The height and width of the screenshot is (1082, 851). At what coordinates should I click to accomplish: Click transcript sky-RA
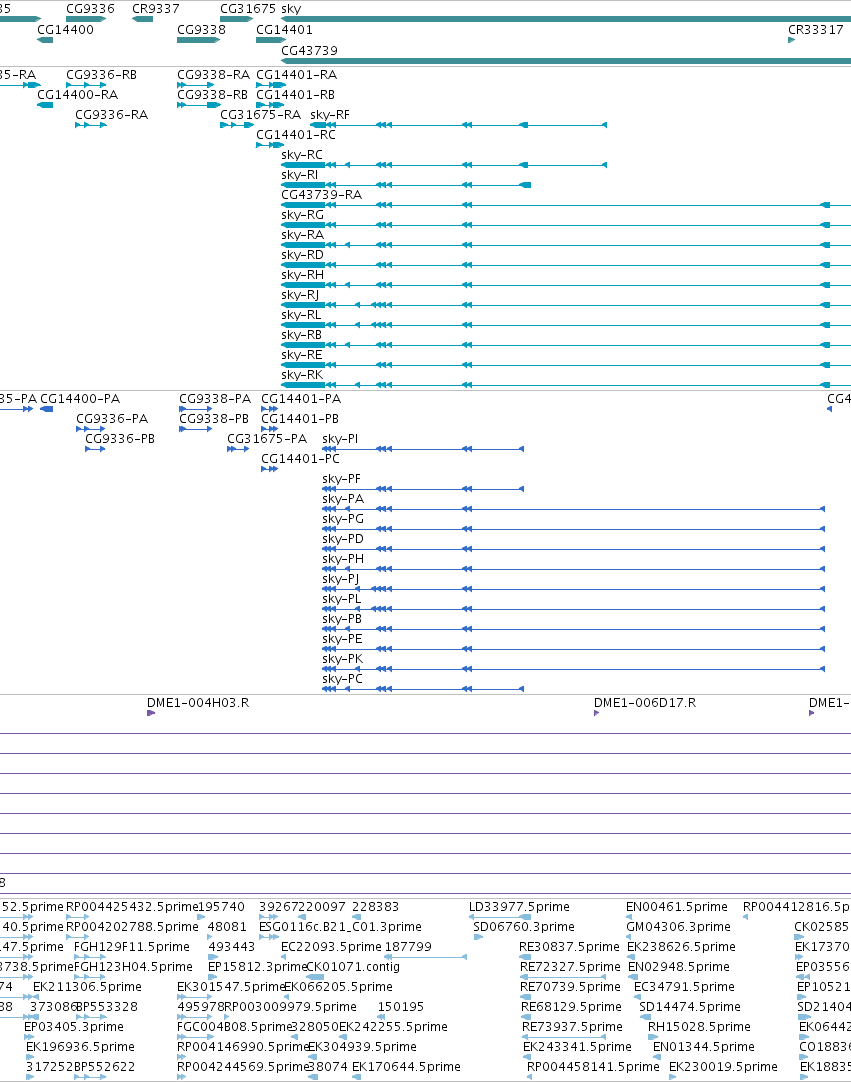[302, 235]
